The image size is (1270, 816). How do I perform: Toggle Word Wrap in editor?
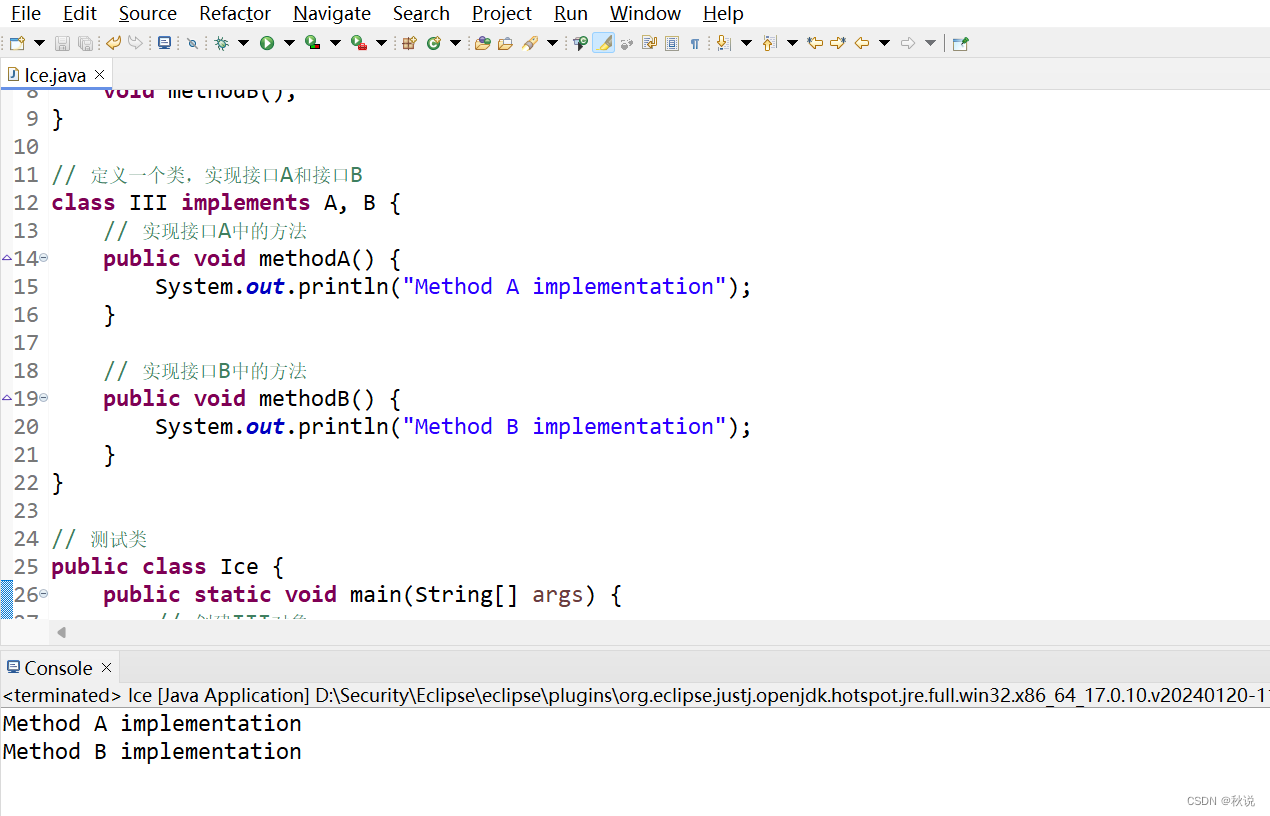[x=649, y=43]
